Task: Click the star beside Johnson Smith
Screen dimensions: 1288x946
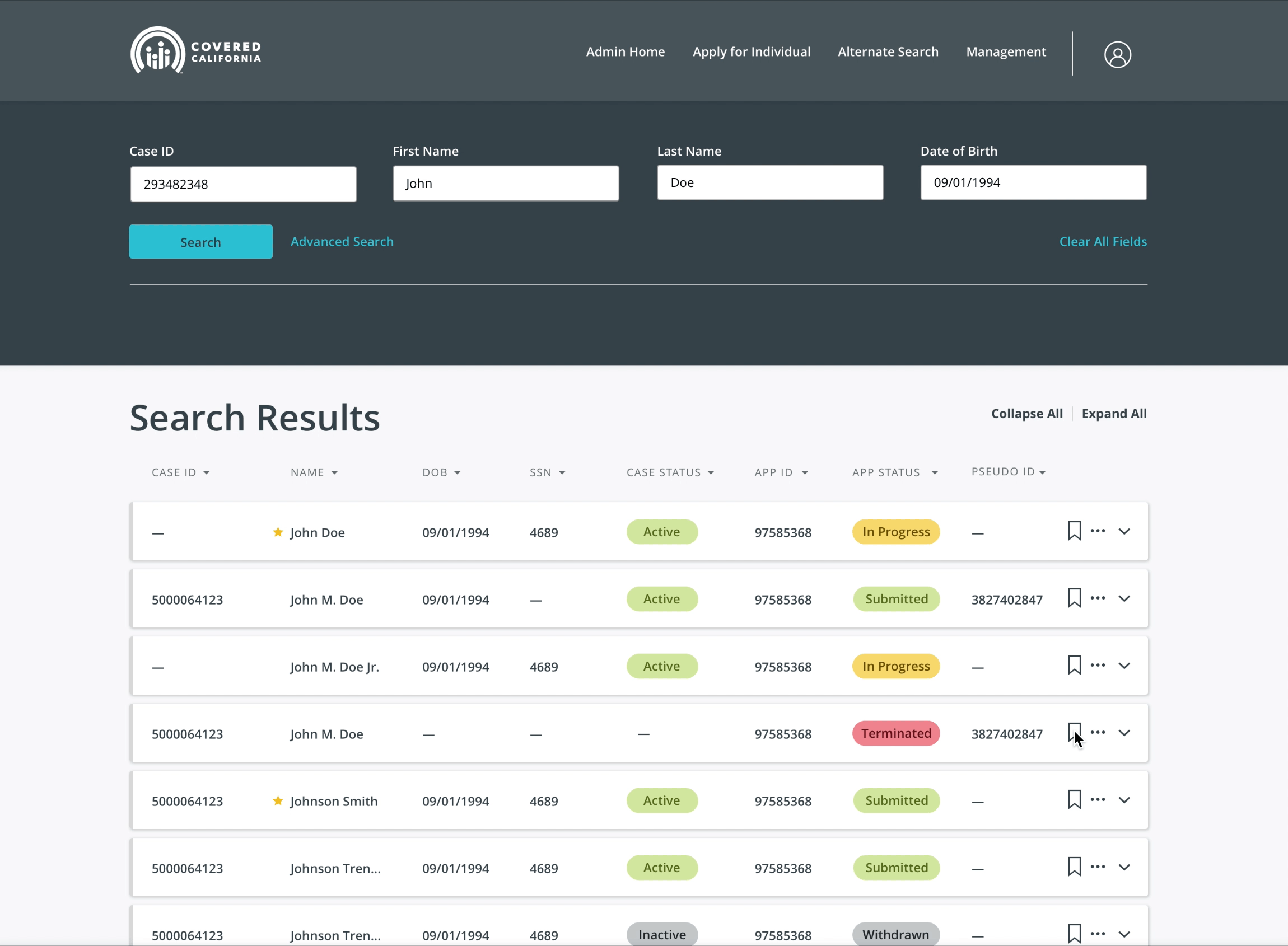Action: (278, 800)
